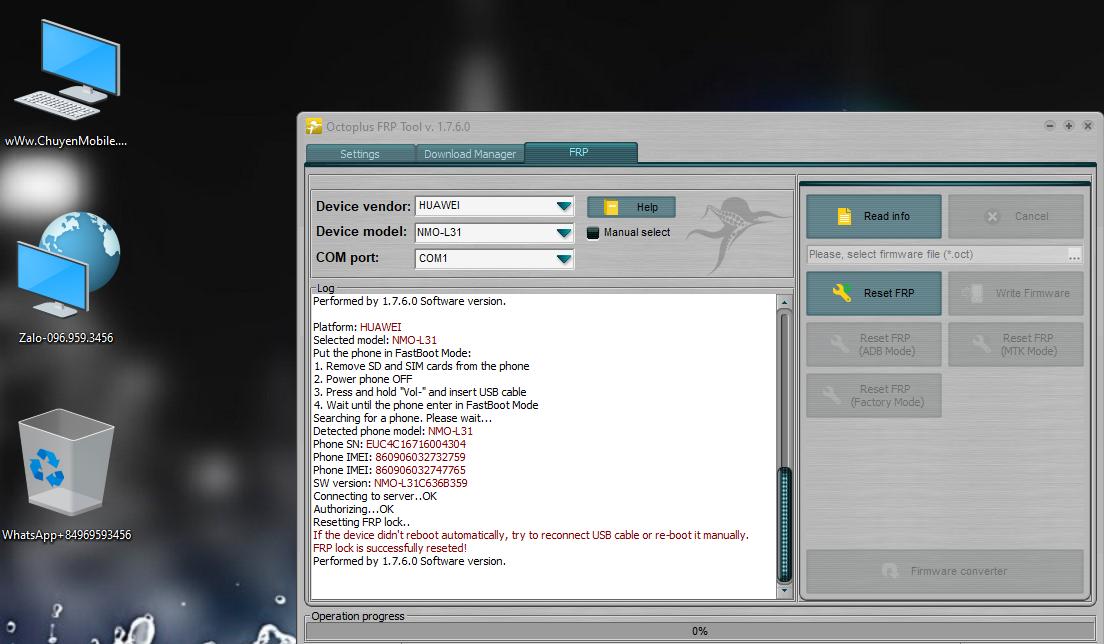This screenshot has width=1104, height=644.
Task: Click the 'Power phone OFF' instruction line
Action: (363, 379)
